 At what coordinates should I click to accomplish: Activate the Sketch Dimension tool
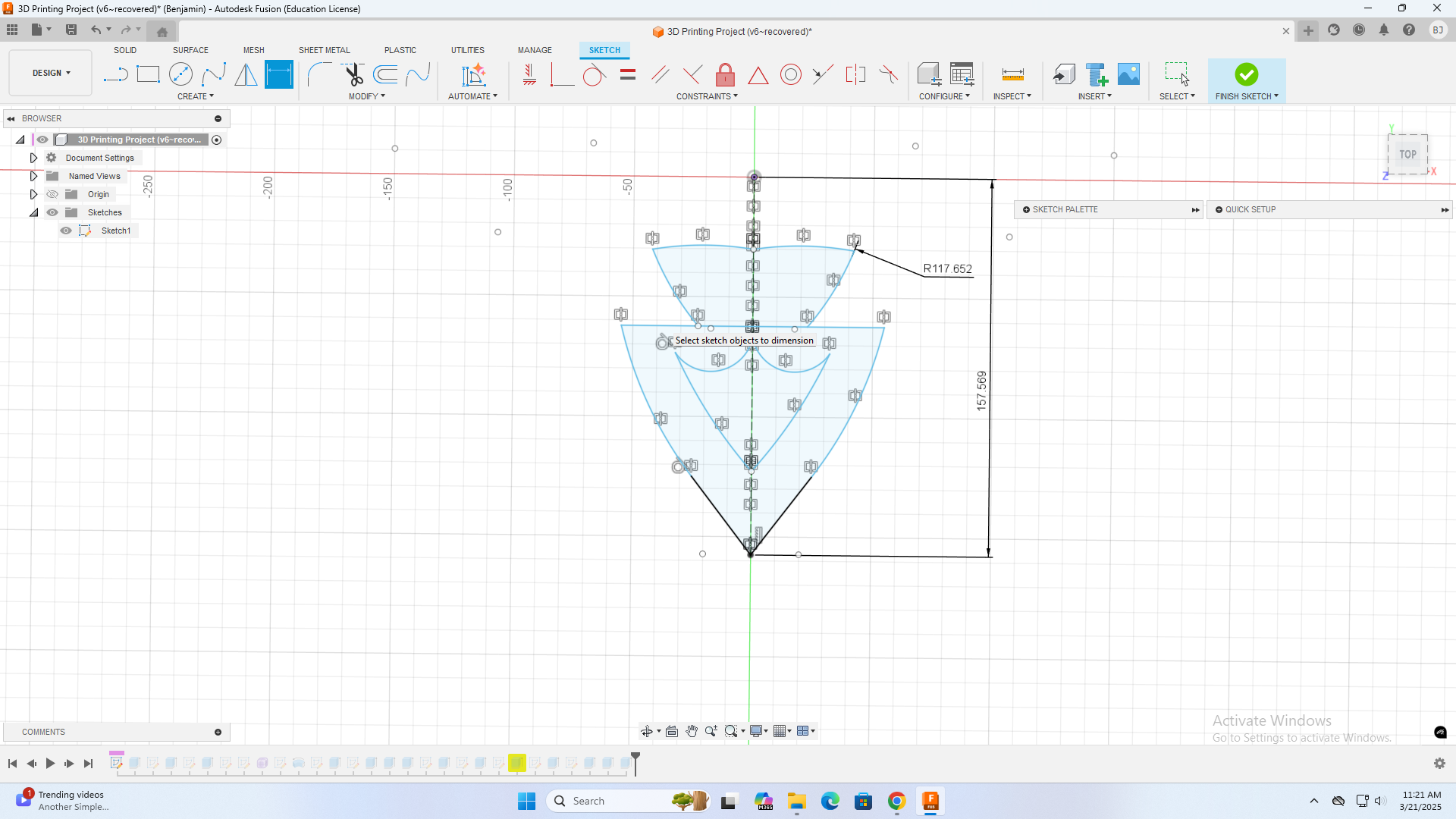(279, 74)
